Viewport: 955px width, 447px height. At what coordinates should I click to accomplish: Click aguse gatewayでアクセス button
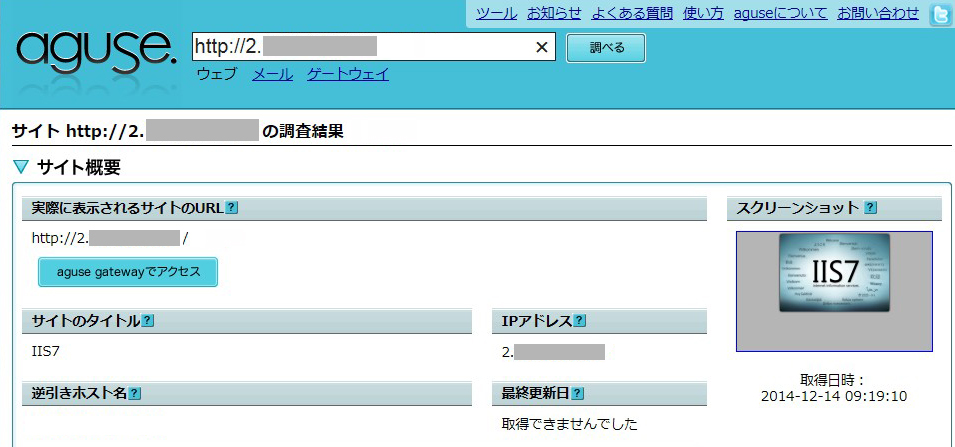coord(128,272)
